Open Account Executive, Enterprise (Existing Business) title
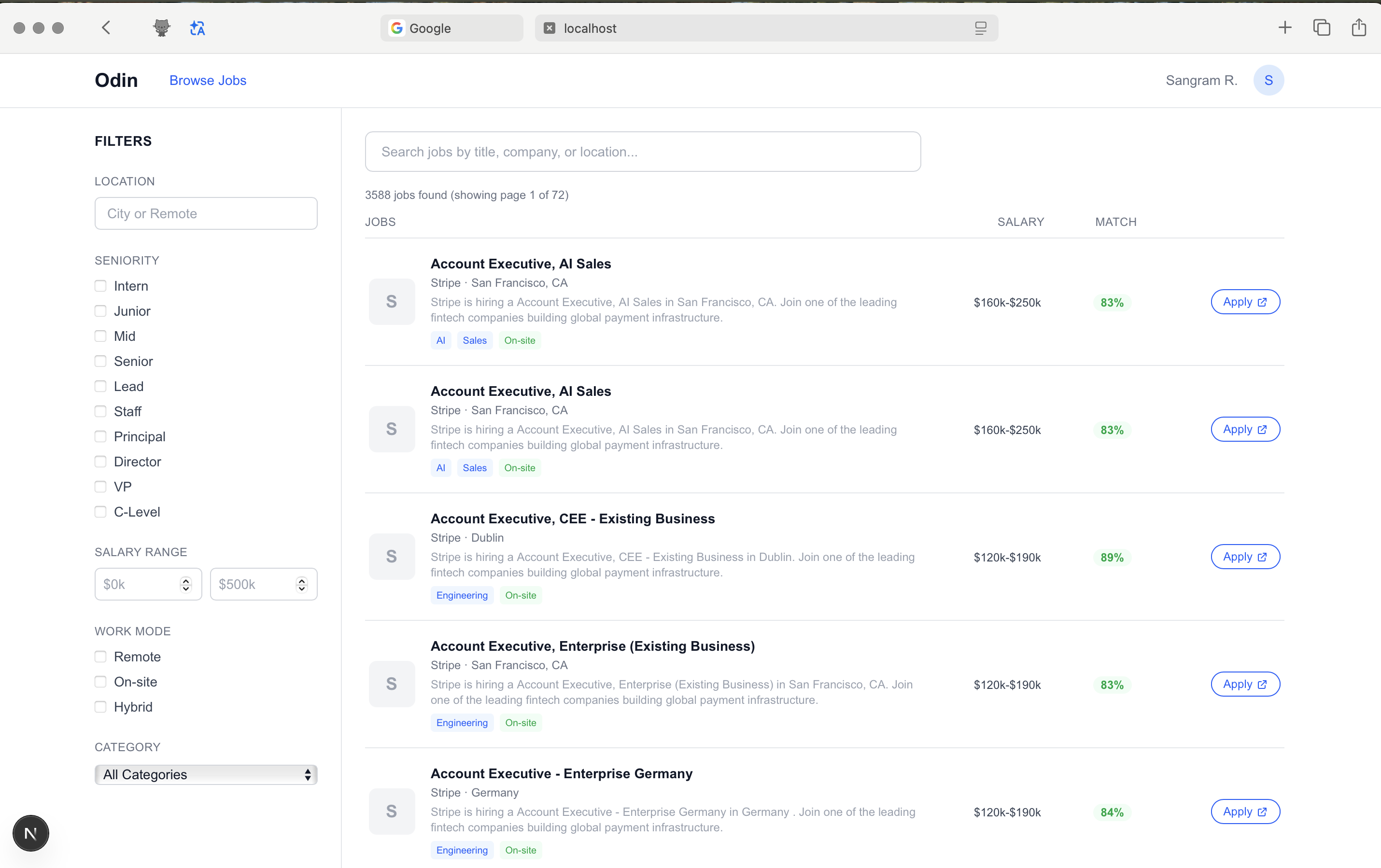1381x868 pixels. tap(592, 646)
